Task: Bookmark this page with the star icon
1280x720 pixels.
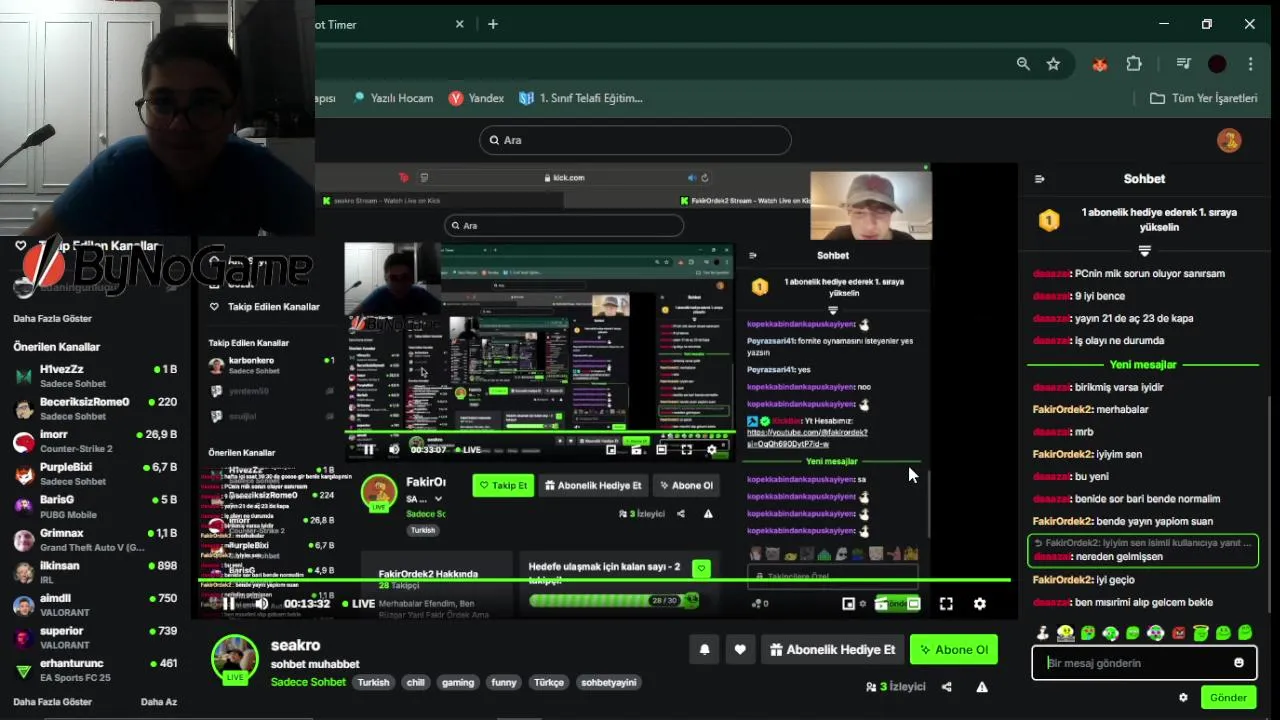Action: (1053, 64)
